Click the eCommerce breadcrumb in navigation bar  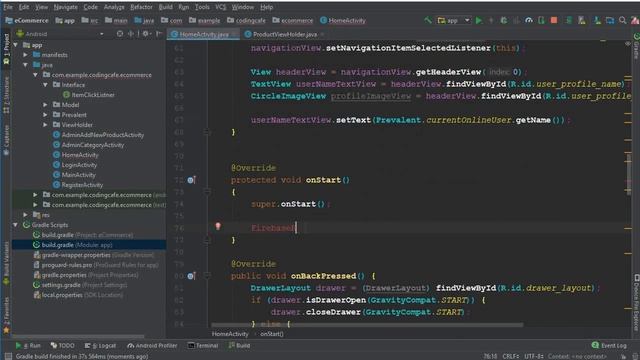(27, 20)
